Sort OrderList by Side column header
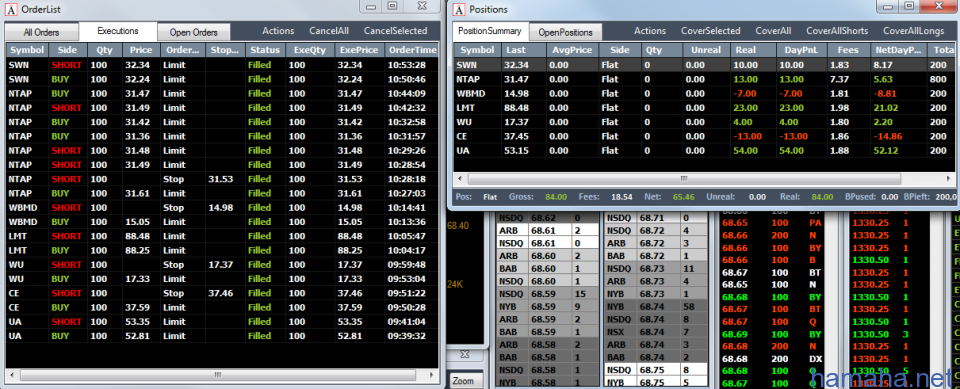The width and height of the screenshot is (960, 389). [67, 50]
